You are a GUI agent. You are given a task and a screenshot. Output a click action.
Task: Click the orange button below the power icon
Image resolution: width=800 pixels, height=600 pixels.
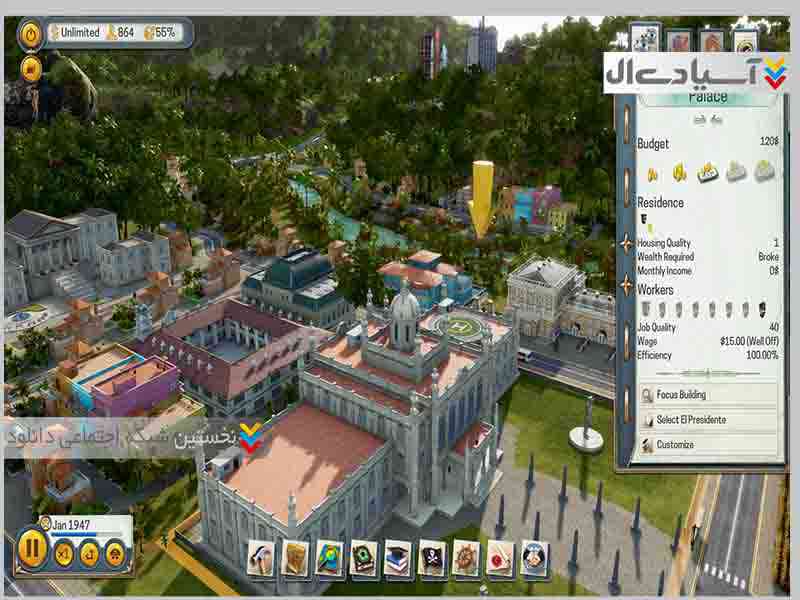(32, 68)
